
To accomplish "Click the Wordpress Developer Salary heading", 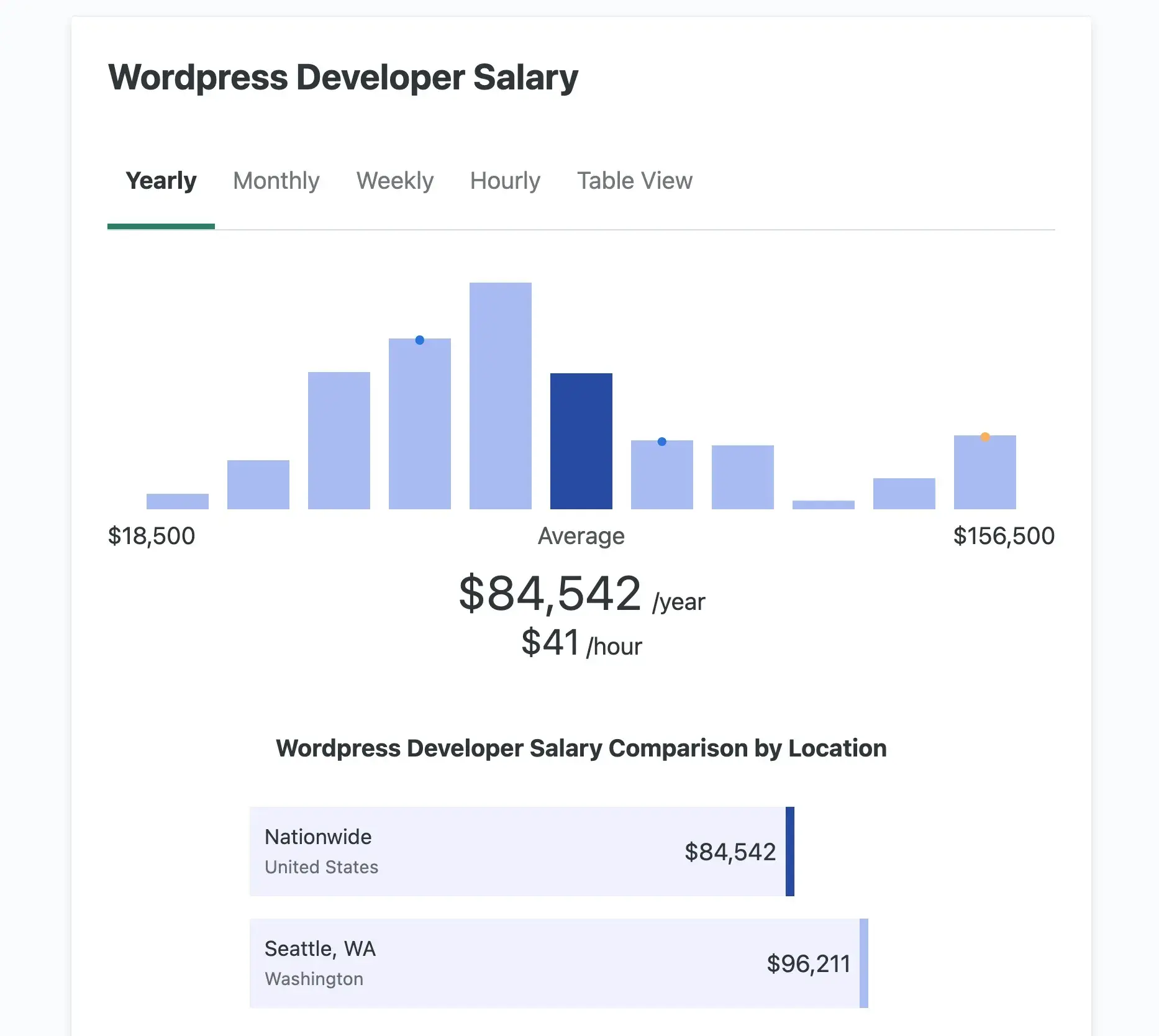I will pyautogui.click(x=343, y=78).
